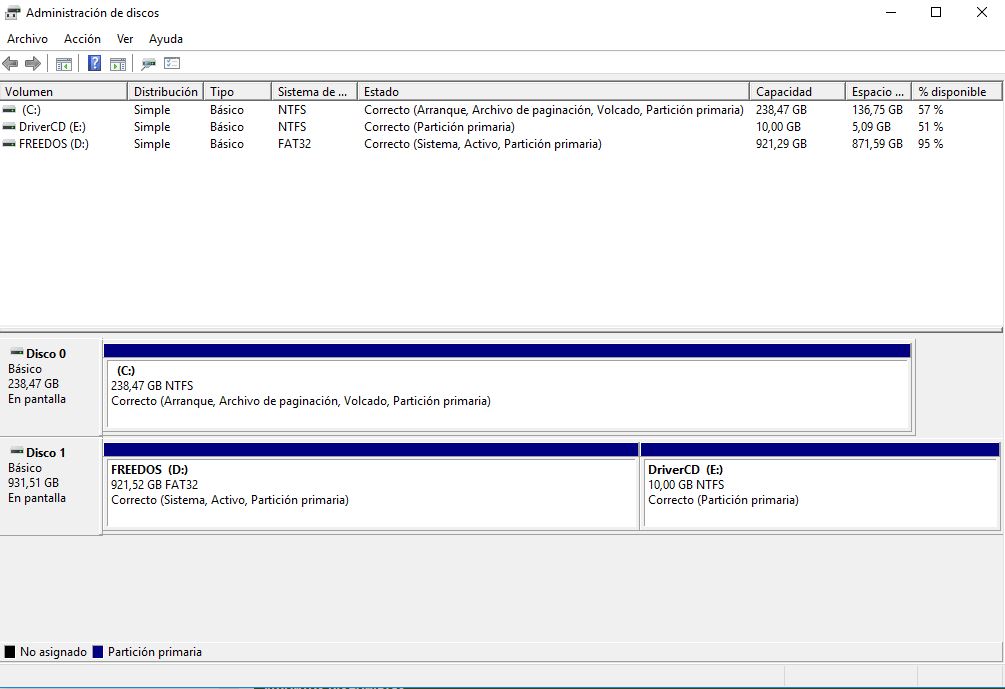
Task: Click the blue Partición primaria legend swatch
Action: click(97, 652)
